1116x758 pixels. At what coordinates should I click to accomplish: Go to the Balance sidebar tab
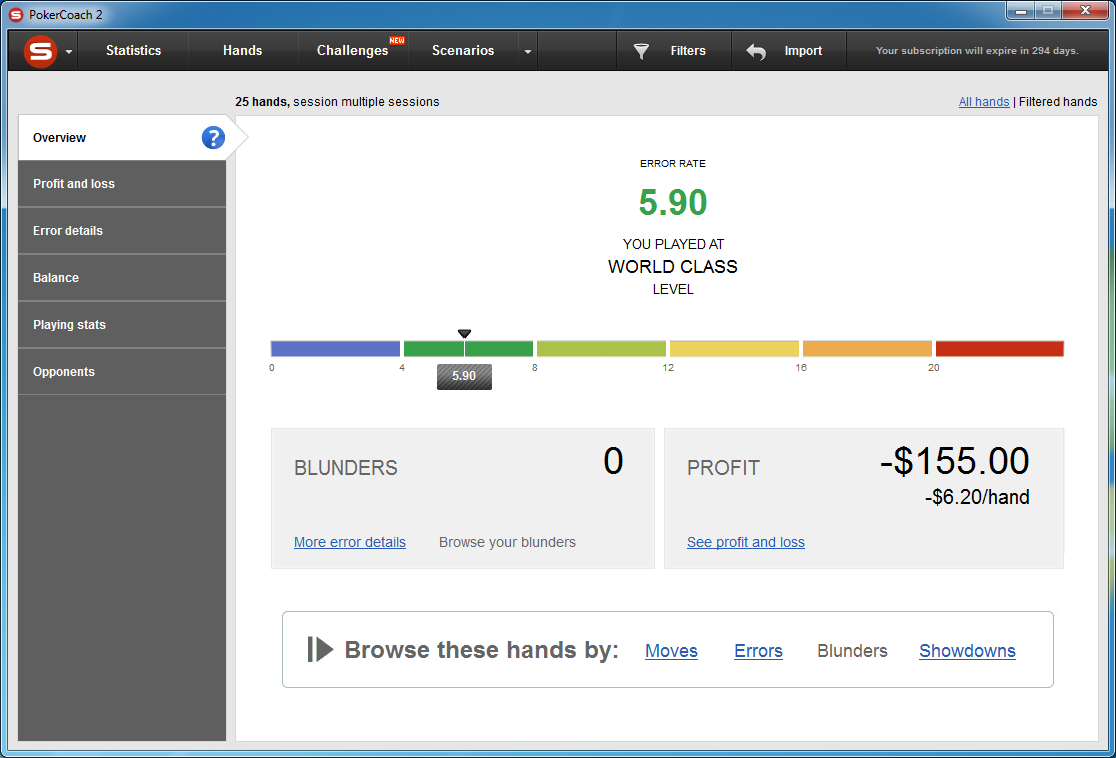coord(122,278)
